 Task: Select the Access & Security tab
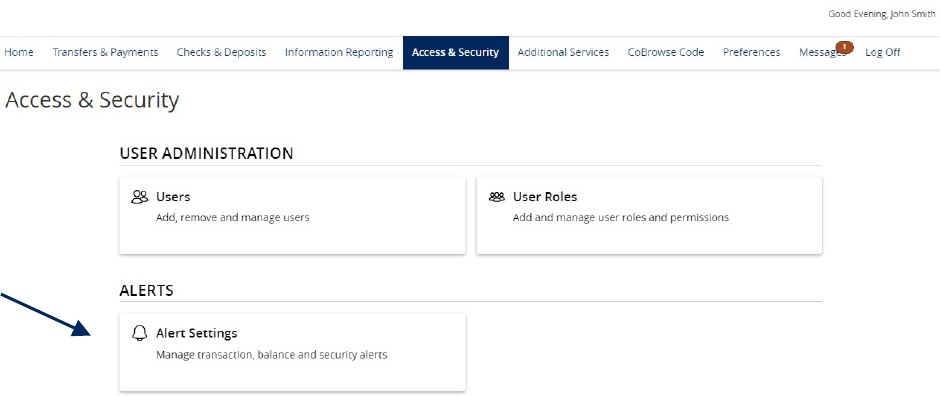(x=456, y=53)
